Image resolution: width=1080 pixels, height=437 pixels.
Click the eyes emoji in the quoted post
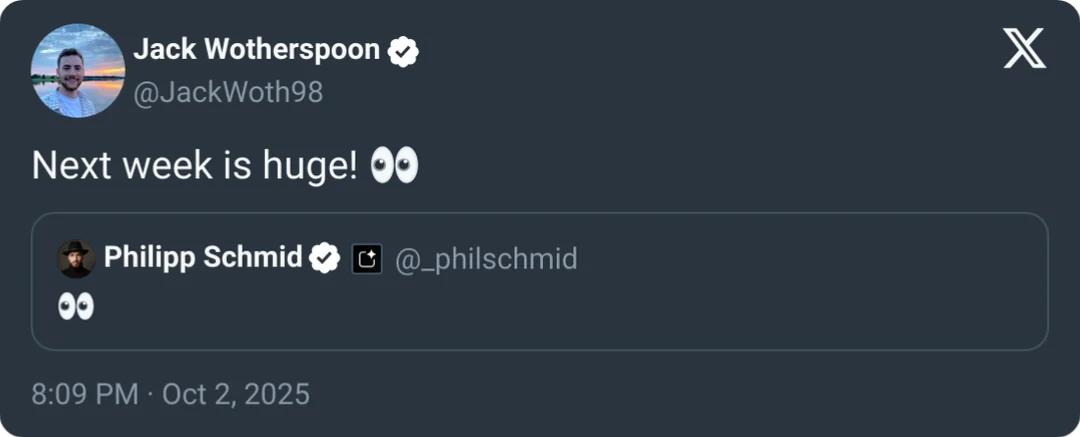coord(75,306)
